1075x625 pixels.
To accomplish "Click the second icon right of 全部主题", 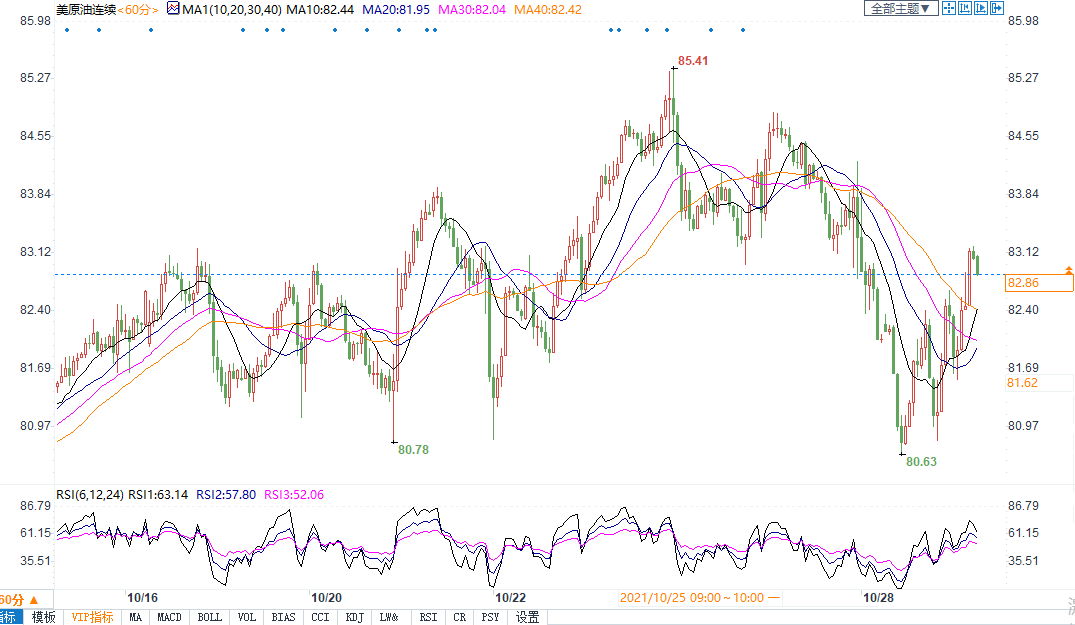I will (965, 8).
